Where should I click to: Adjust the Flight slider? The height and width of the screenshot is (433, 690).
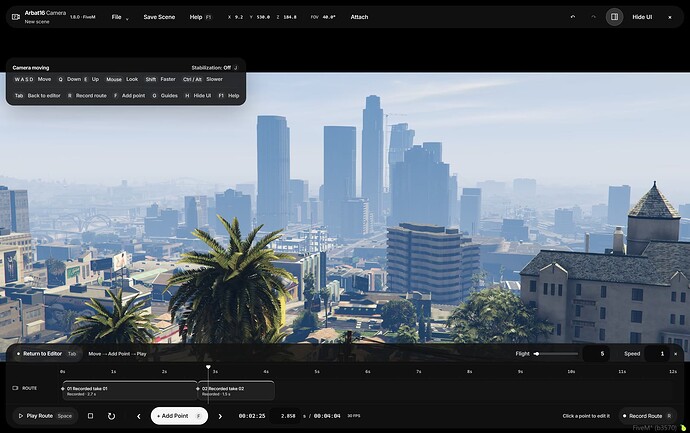556,354
